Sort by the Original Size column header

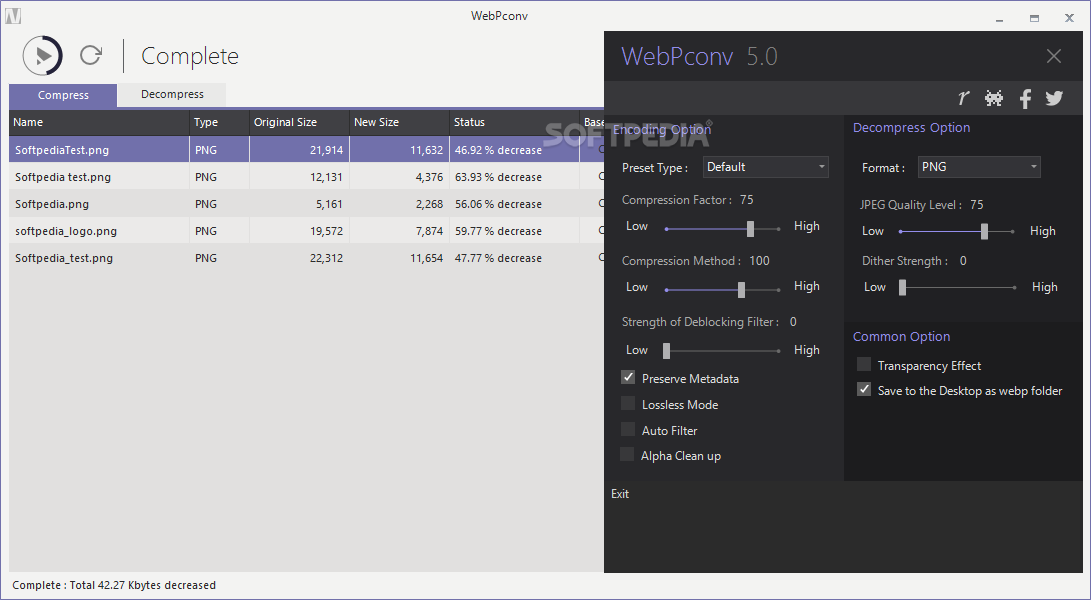click(299, 123)
